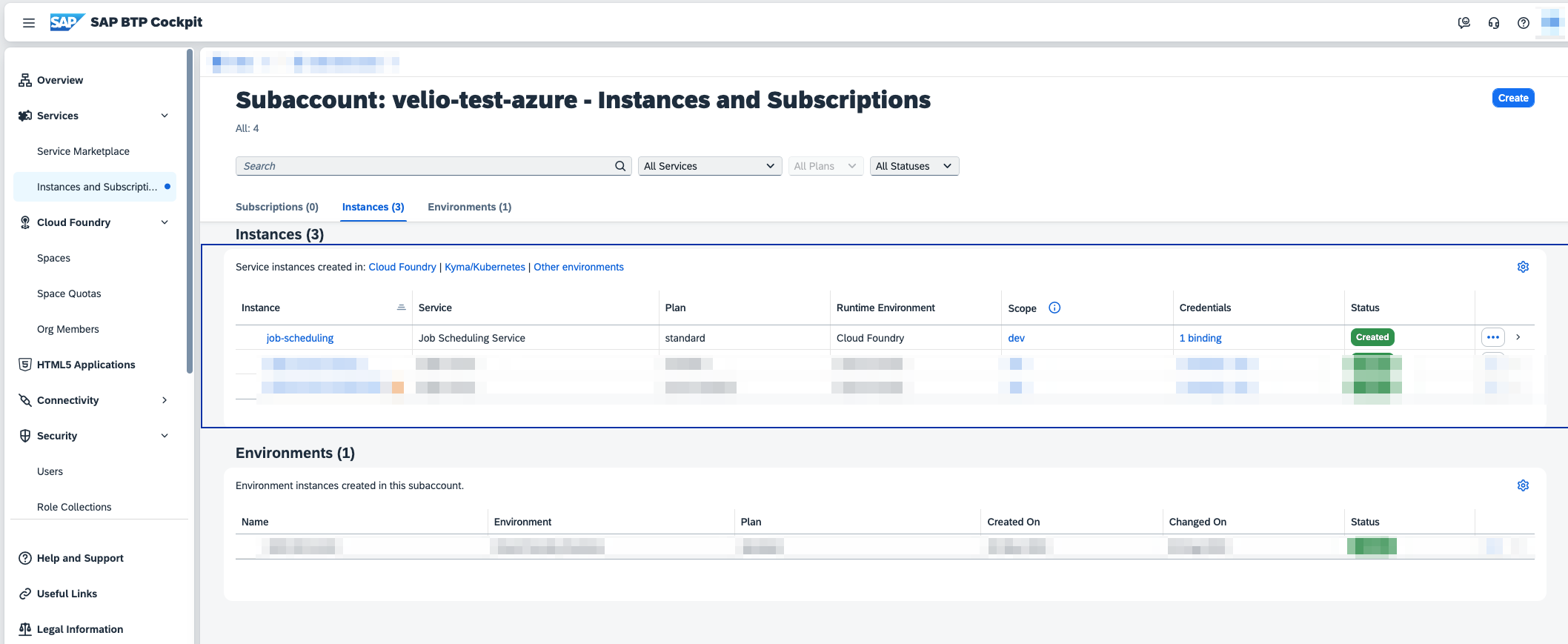Collapse the Cloud Foundry sidebar section
This screenshot has width=1568, height=644.
coord(165,222)
